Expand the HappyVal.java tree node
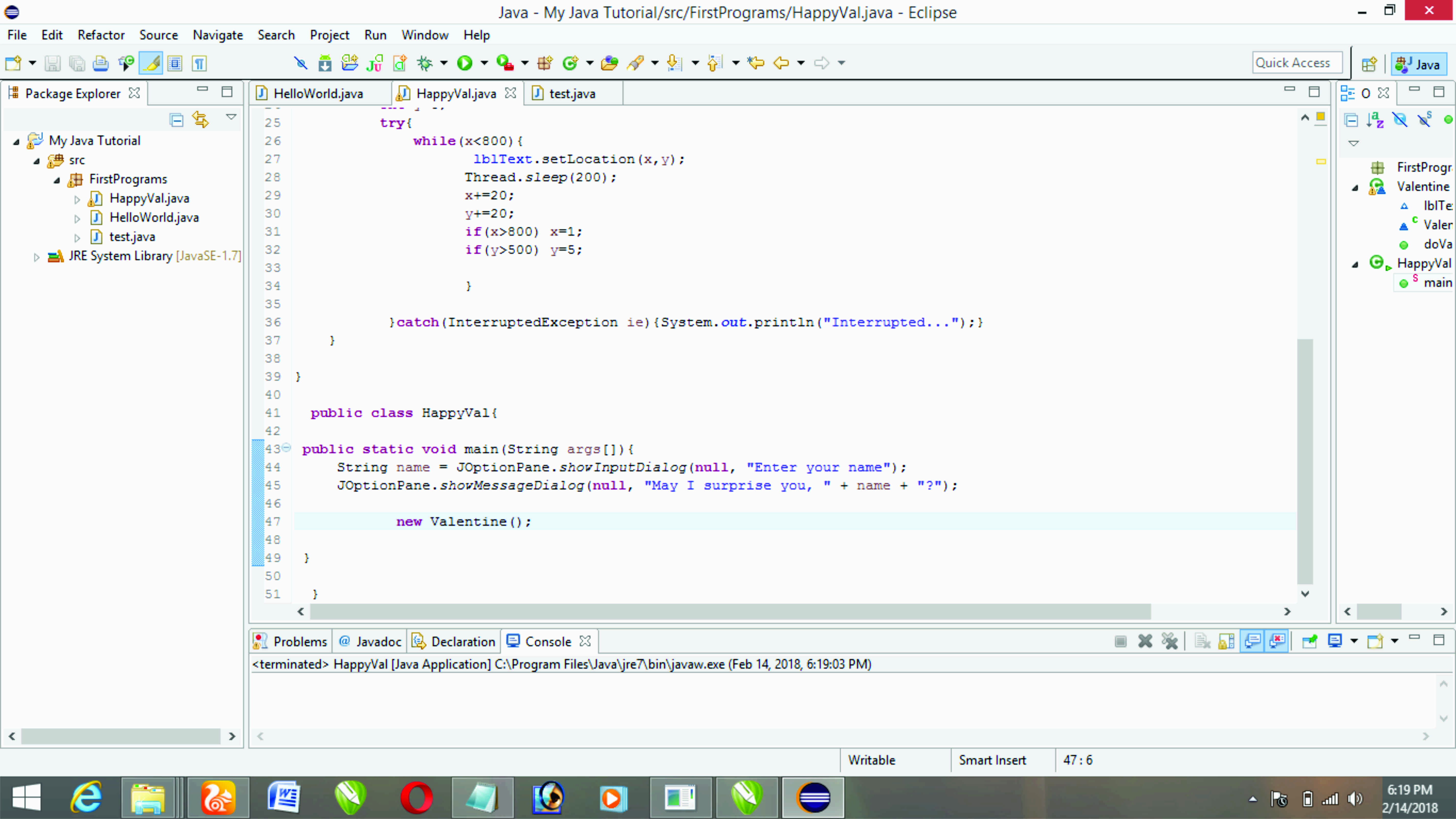 tap(78, 199)
